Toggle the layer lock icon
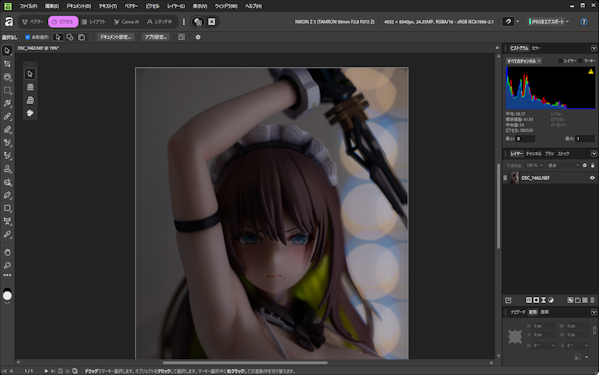 [x=593, y=165]
